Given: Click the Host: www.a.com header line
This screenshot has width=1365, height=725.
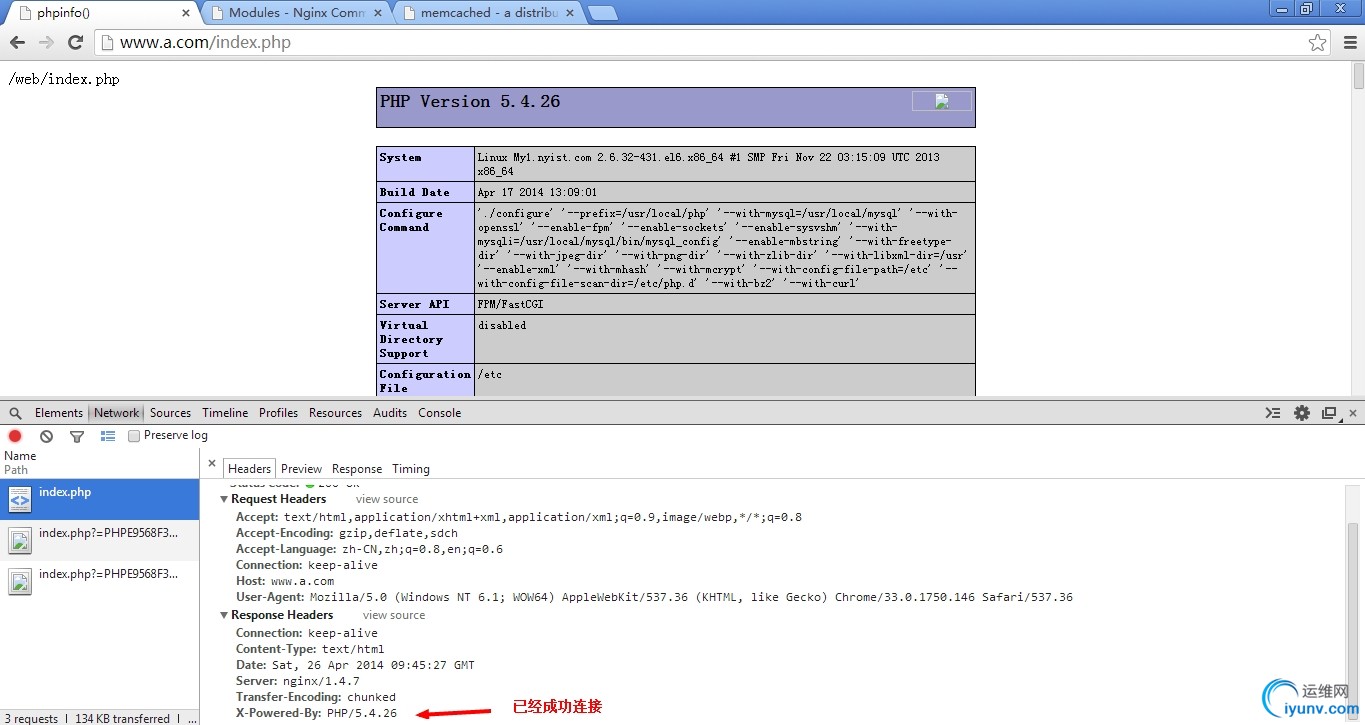Looking at the screenshot, I should click(x=285, y=581).
